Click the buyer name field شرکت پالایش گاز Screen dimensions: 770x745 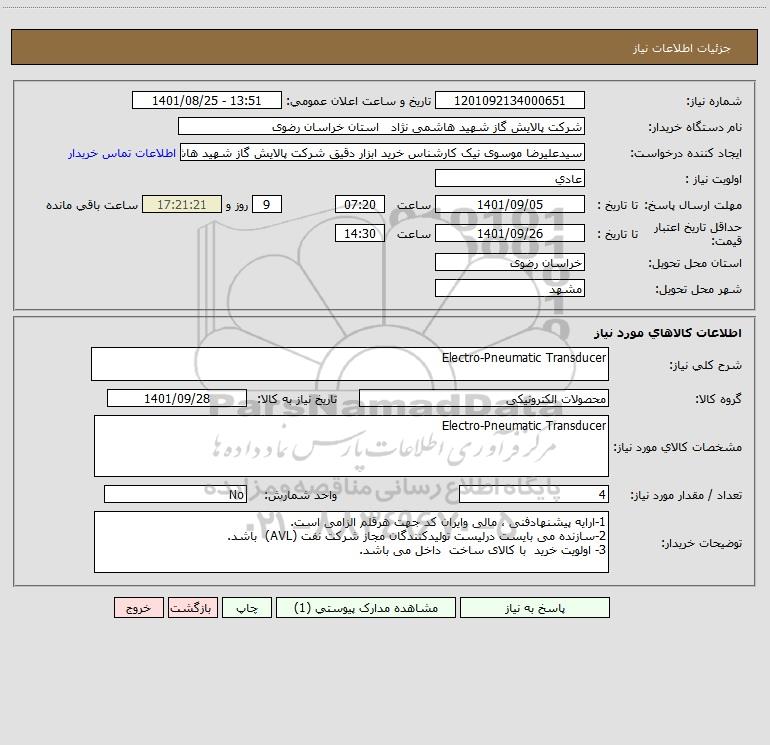[x=381, y=126]
